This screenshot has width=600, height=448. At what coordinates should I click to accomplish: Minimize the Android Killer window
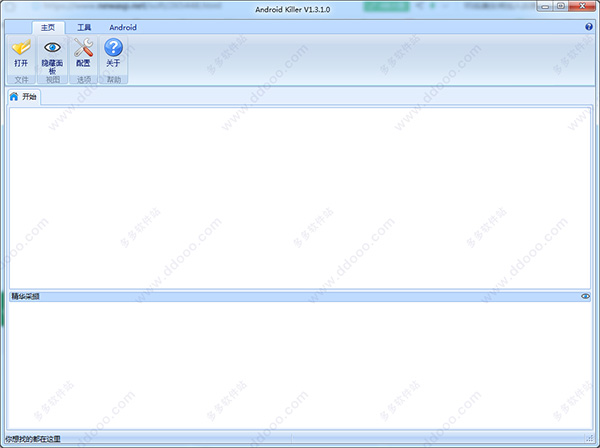[x=545, y=6]
